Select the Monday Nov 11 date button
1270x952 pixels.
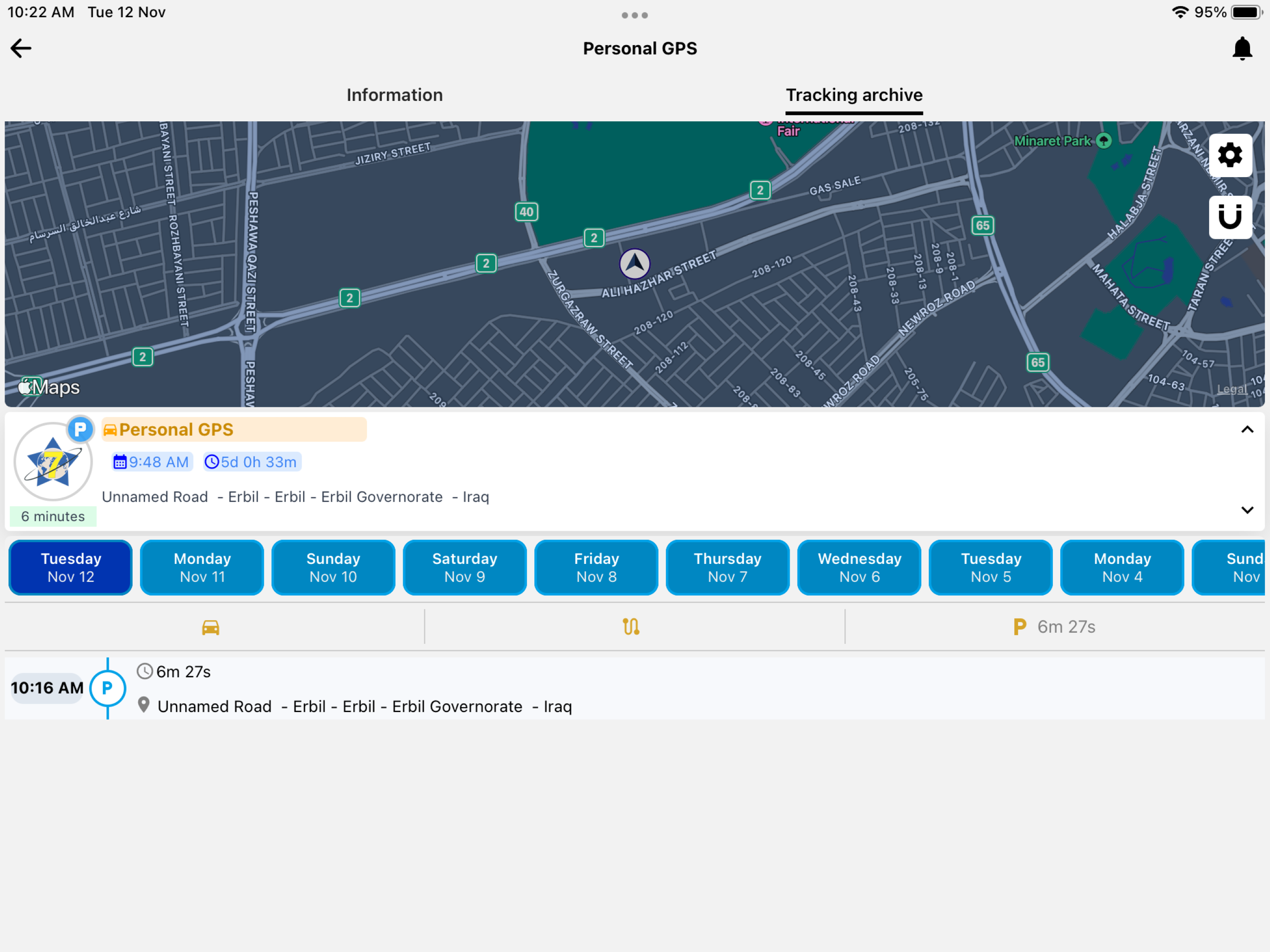coord(202,567)
